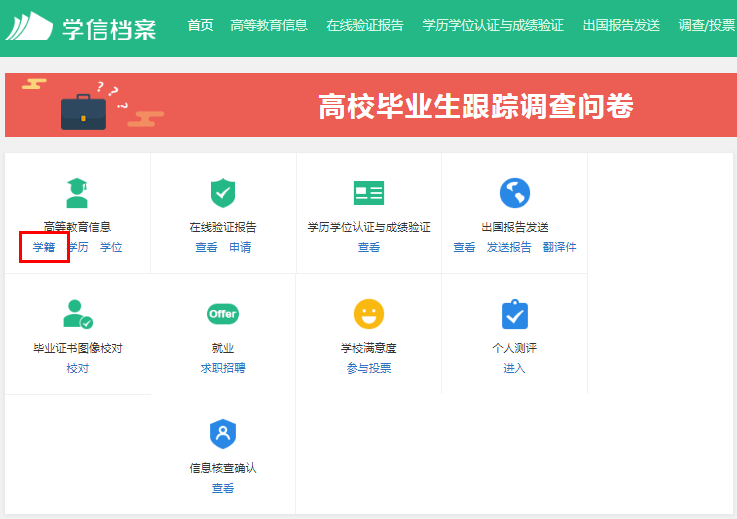This screenshot has width=737, height=519.
Task: Click the blue clipboard icon for 个人测评
Action: [x=514, y=314]
